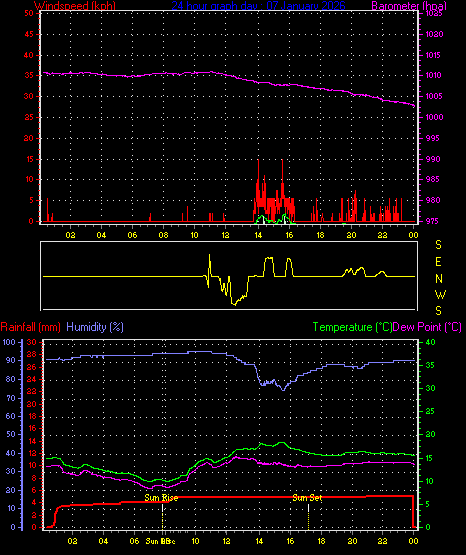Screen dimensions: 466x555
Task: Click the '04' hour label under the rainfall graph
Action: [x=103, y=541]
